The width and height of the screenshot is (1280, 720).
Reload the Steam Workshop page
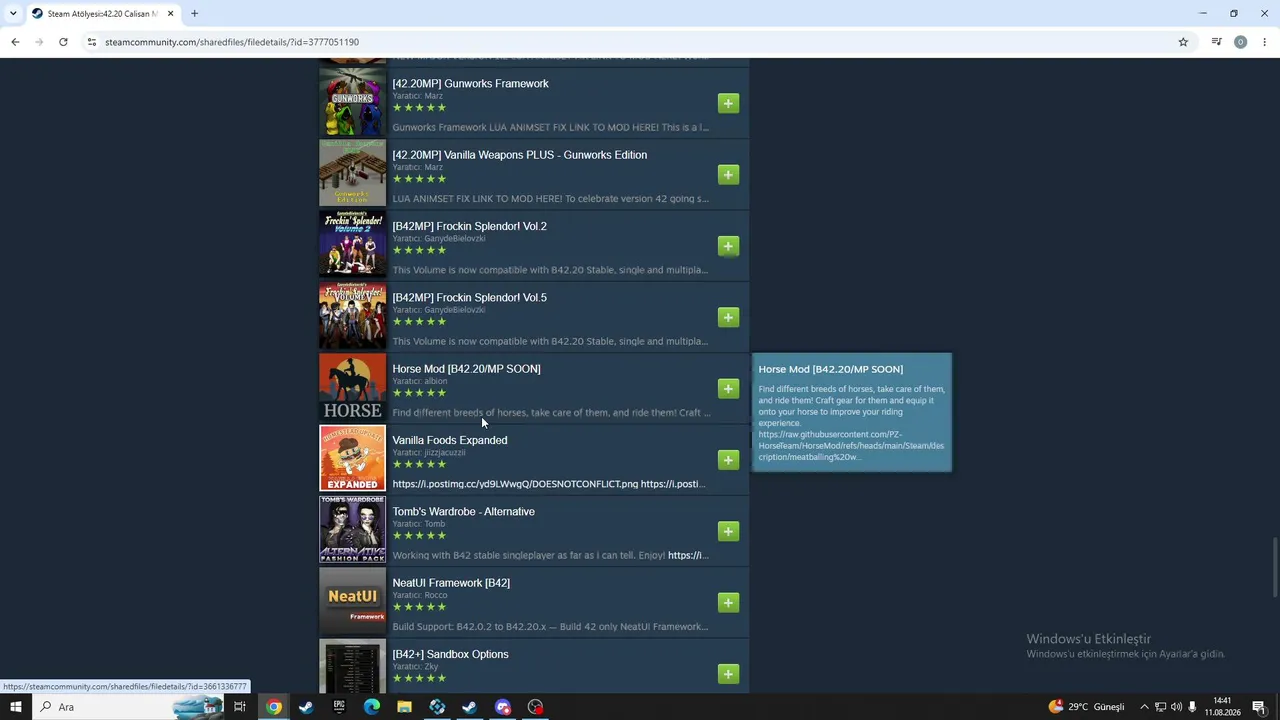click(63, 42)
